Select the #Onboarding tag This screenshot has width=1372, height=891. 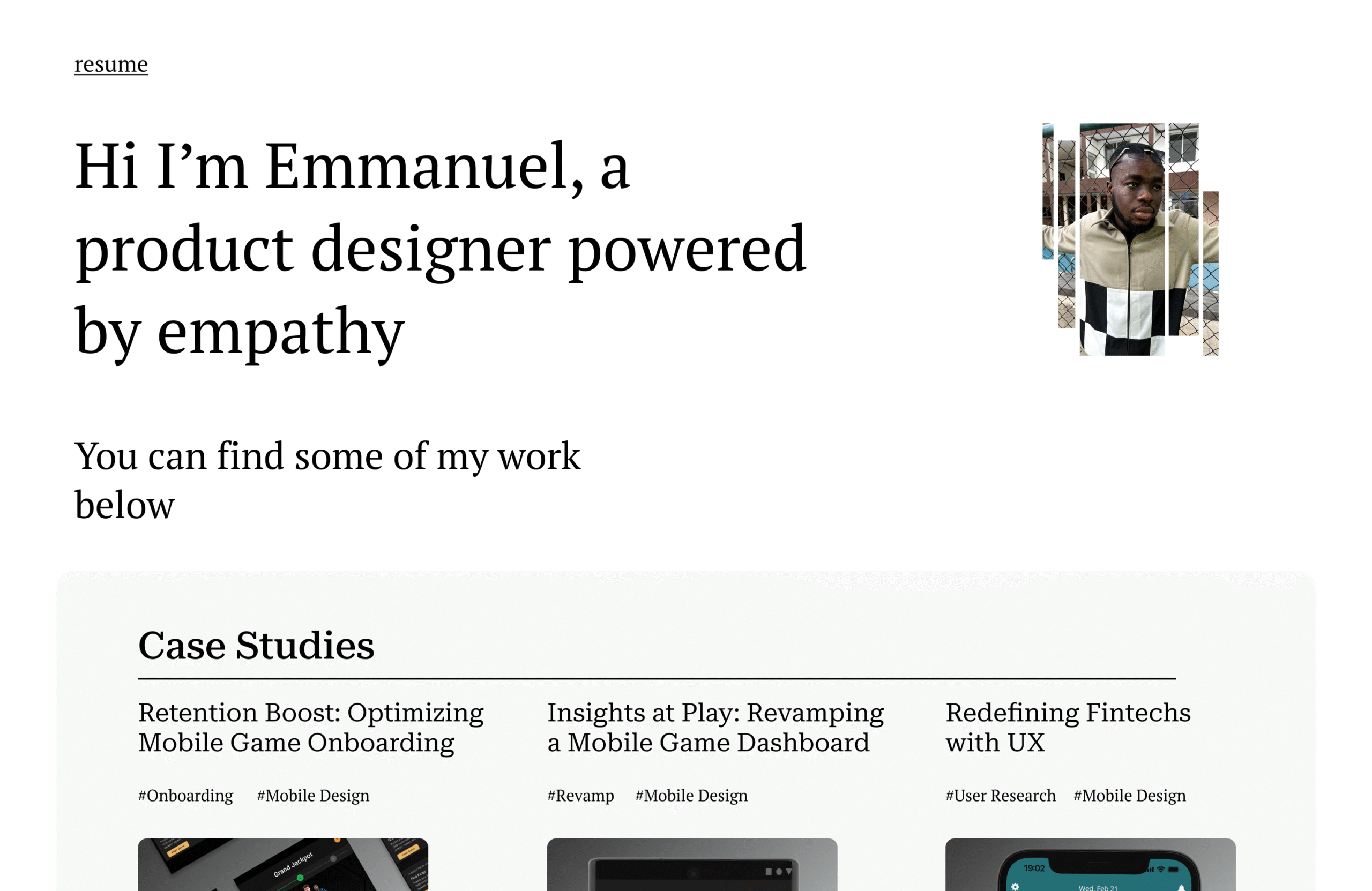(185, 796)
